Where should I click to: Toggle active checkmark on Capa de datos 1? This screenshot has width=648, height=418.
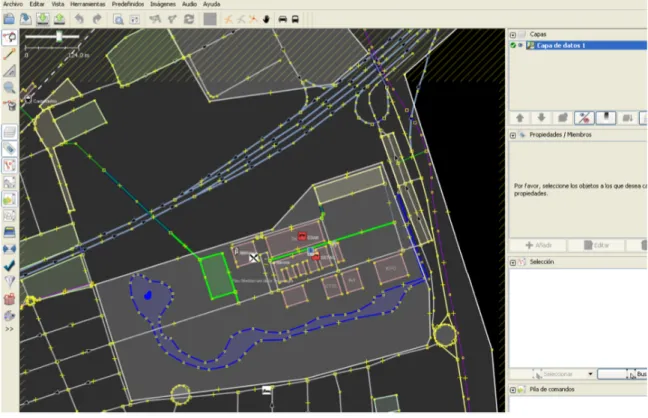(x=513, y=45)
